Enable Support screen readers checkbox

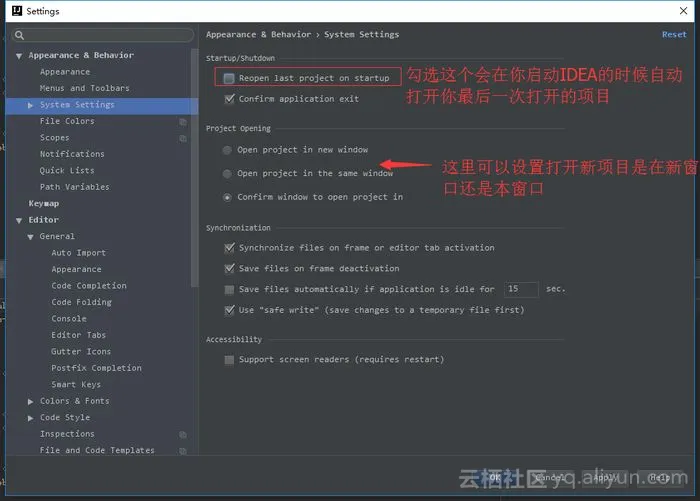(x=229, y=360)
